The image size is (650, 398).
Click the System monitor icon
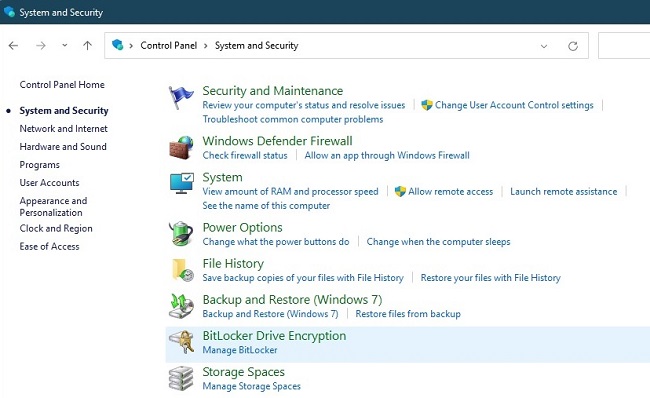coord(182,183)
